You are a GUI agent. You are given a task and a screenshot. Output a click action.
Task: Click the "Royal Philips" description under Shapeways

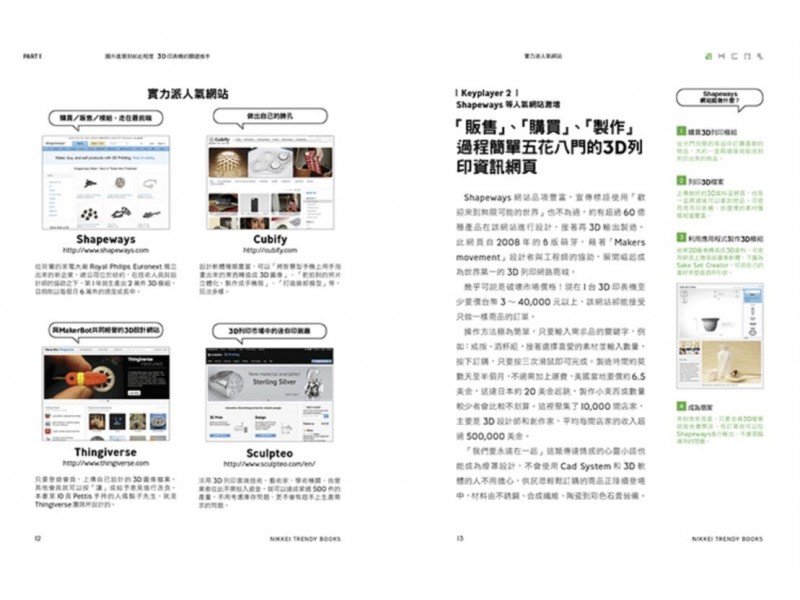(x=106, y=279)
